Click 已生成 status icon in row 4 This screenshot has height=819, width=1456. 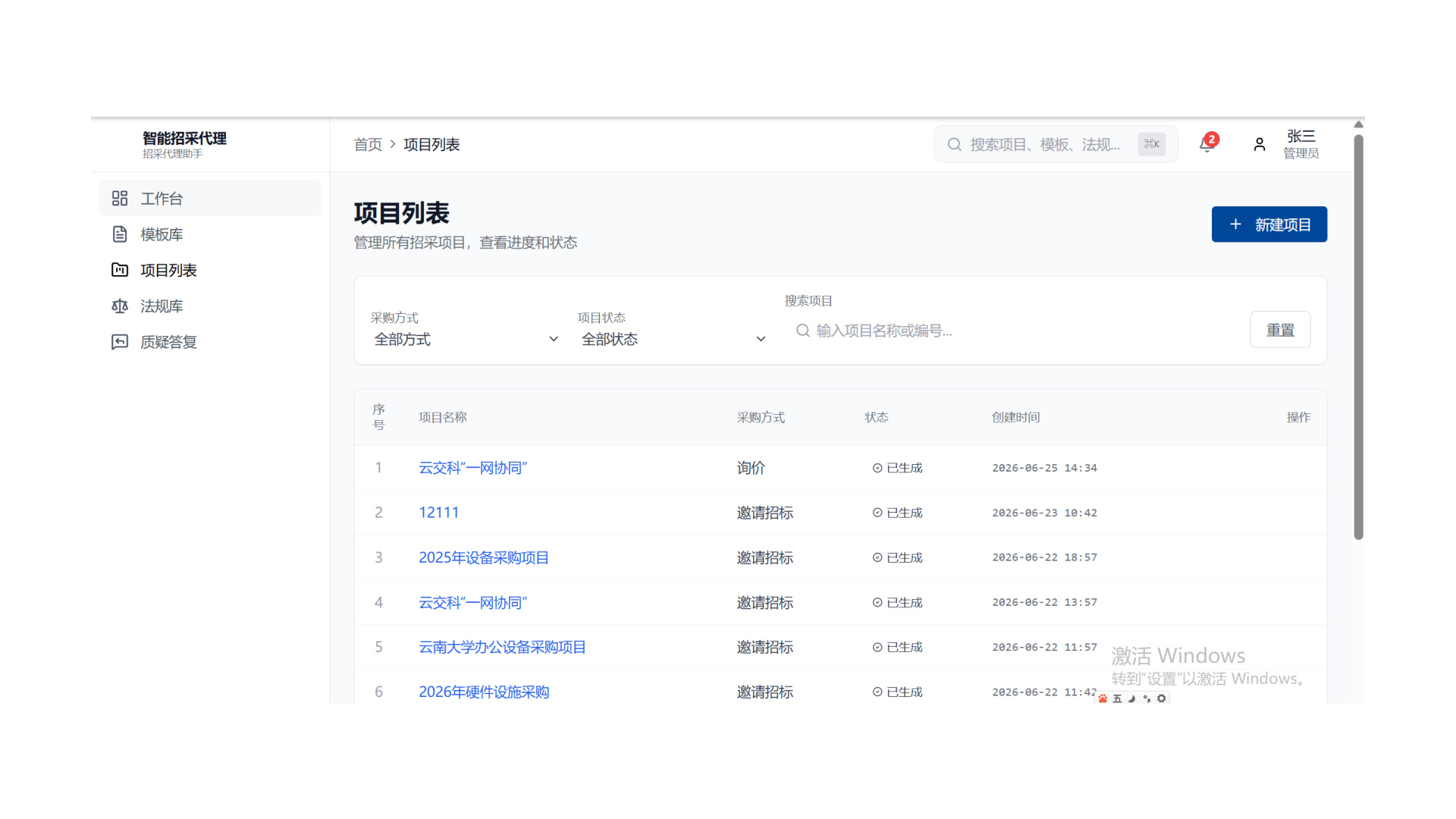tap(877, 602)
